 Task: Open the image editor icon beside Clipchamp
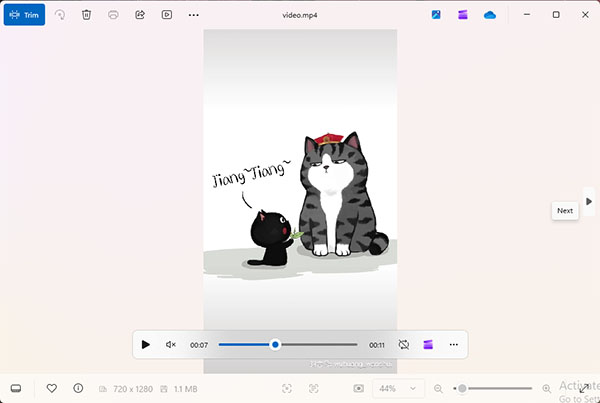[x=436, y=15]
